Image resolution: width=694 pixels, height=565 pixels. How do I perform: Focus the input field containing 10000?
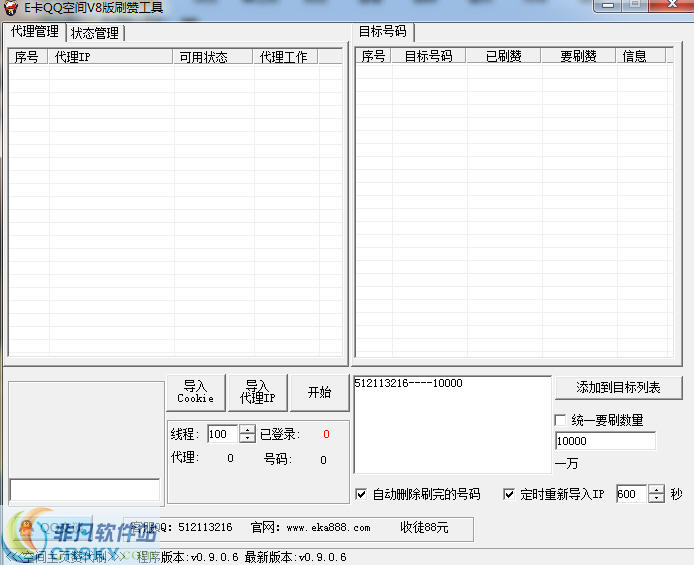point(605,441)
